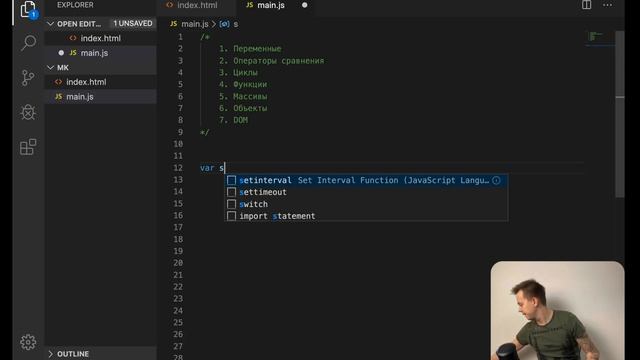The height and width of the screenshot is (360, 640).
Task: Open index.html in the MK folder
Action: tap(100, 82)
